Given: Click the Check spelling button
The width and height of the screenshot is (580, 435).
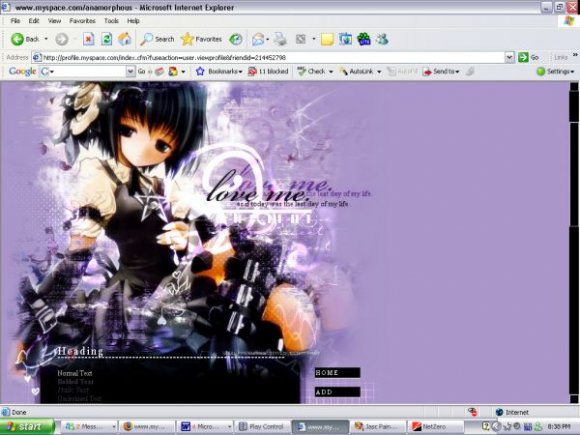Looking at the screenshot, I should point(311,71).
